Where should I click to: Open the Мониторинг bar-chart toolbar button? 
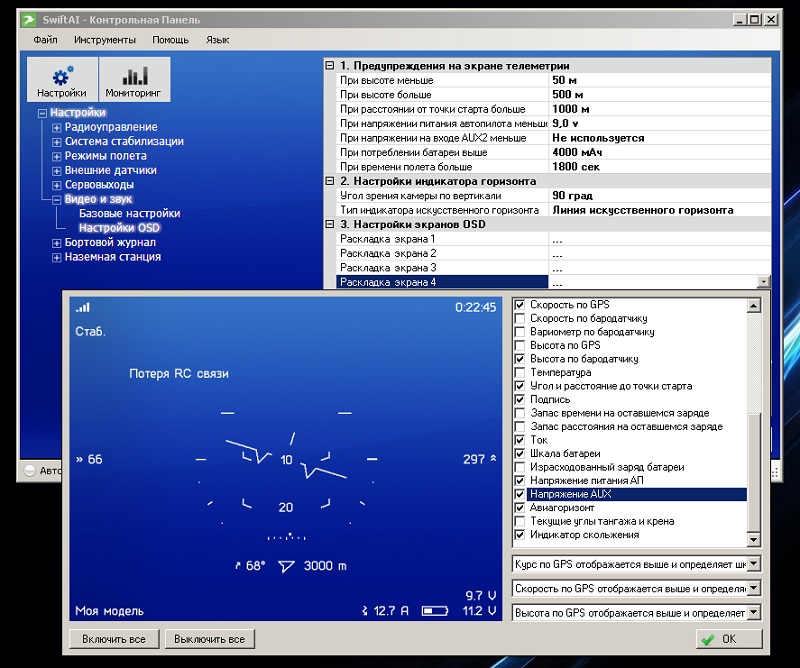pyautogui.click(x=134, y=79)
